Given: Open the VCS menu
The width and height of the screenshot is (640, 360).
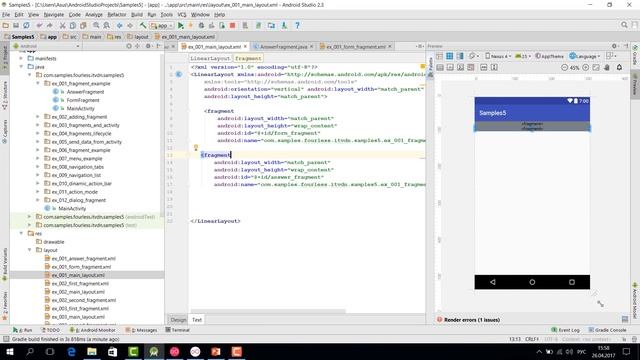Looking at the screenshot, I should click(182, 15).
